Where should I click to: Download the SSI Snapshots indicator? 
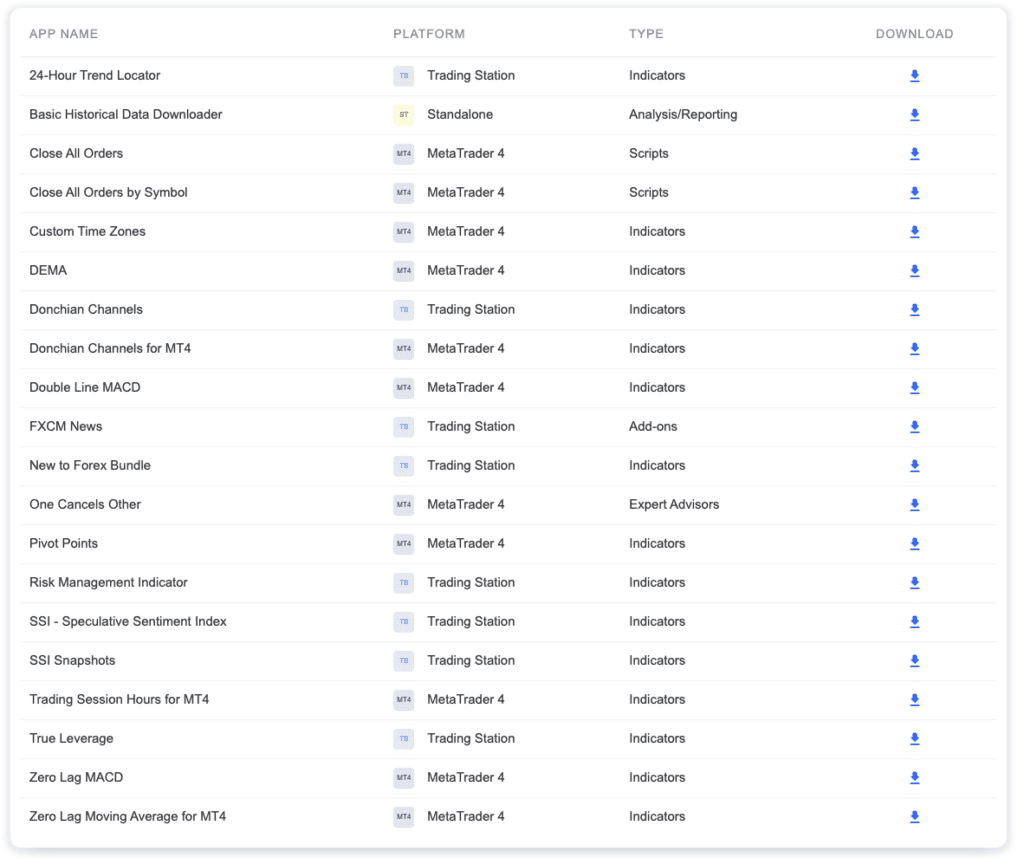pyautogui.click(x=914, y=661)
